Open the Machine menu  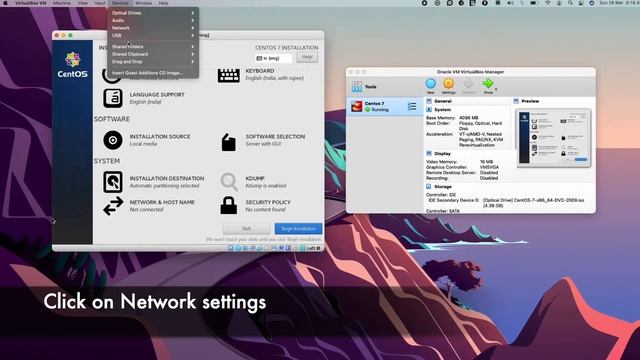(62, 3)
